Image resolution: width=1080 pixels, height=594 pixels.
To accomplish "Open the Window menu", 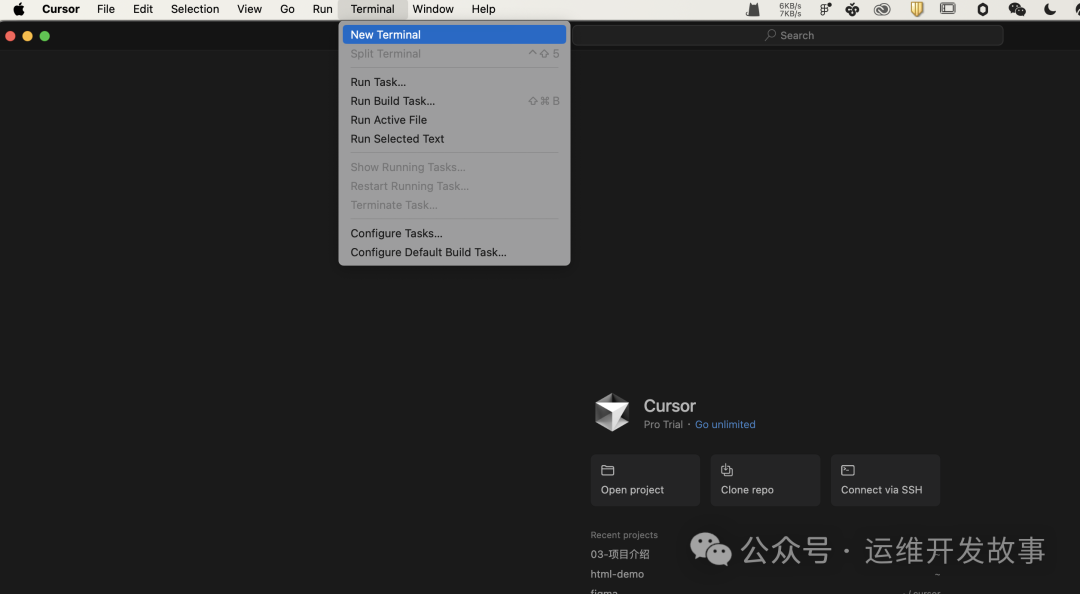I will (x=433, y=9).
